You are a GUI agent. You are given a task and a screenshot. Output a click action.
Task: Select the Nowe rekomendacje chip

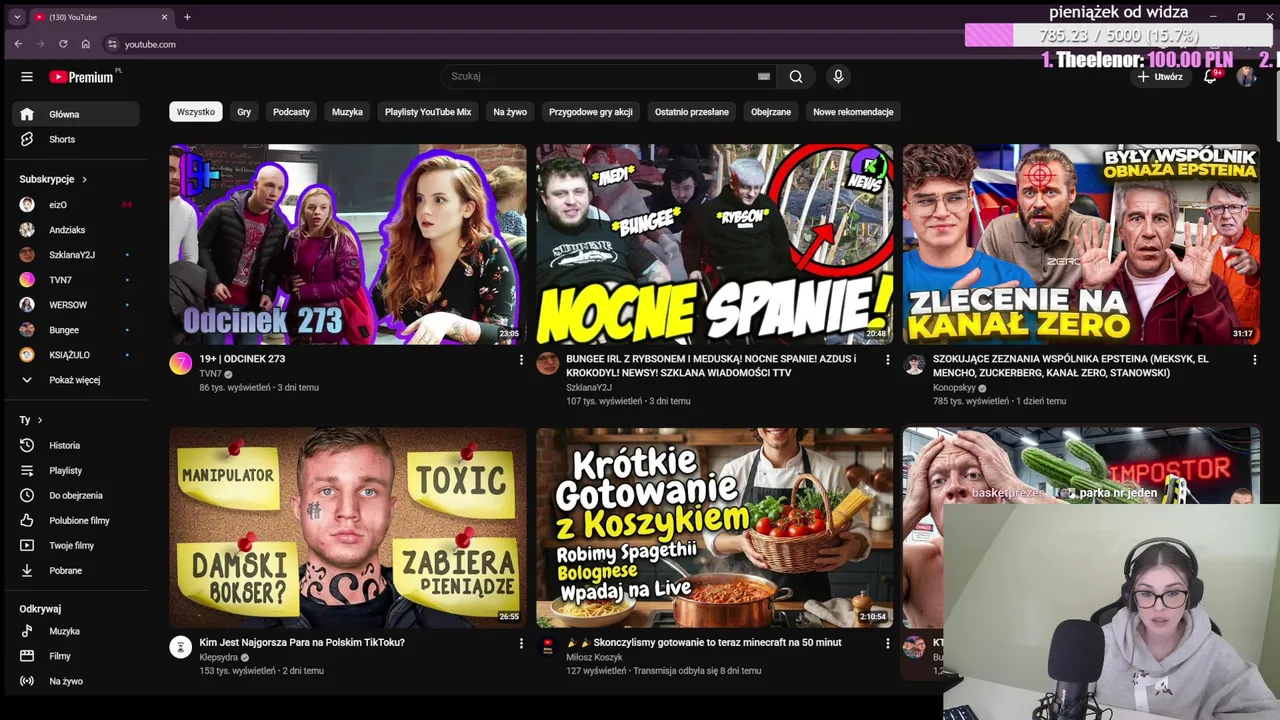pyautogui.click(x=853, y=112)
